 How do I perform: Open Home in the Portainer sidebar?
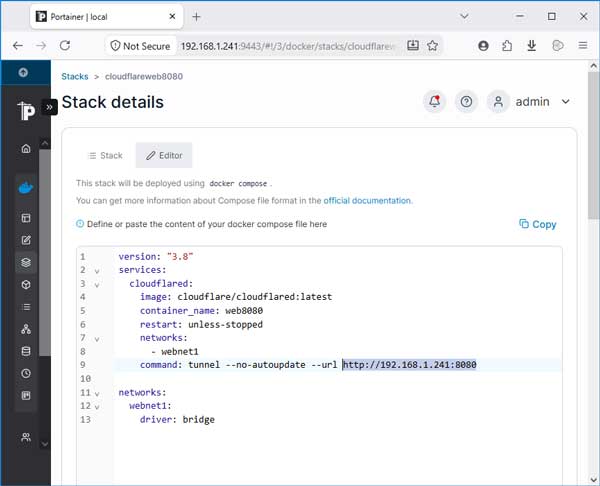tap(26, 148)
